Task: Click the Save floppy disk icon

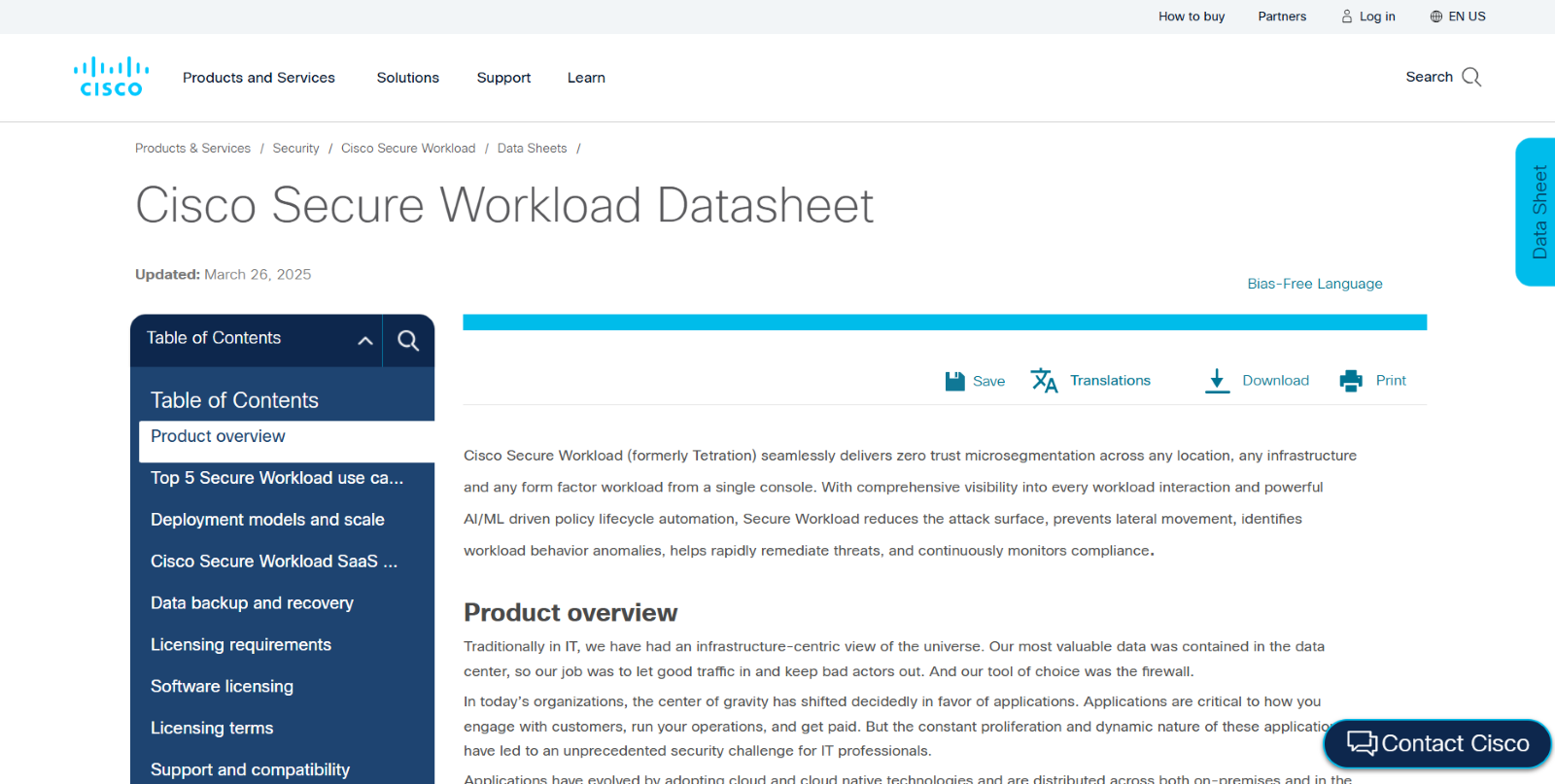Action: click(x=954, y=381)
